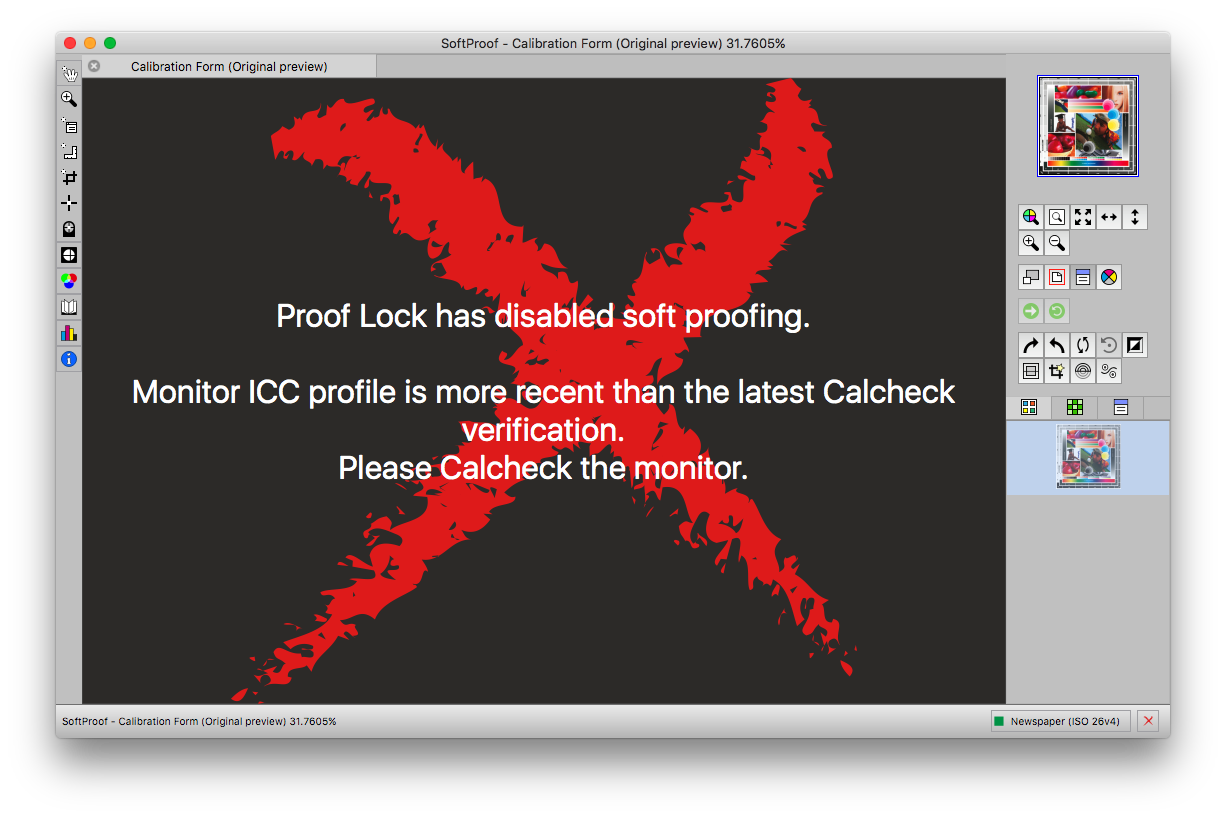Click the color magnifier zoom icon
Screen dimensions: 1226x818
pyautogui.click(x=1031, y=217)
